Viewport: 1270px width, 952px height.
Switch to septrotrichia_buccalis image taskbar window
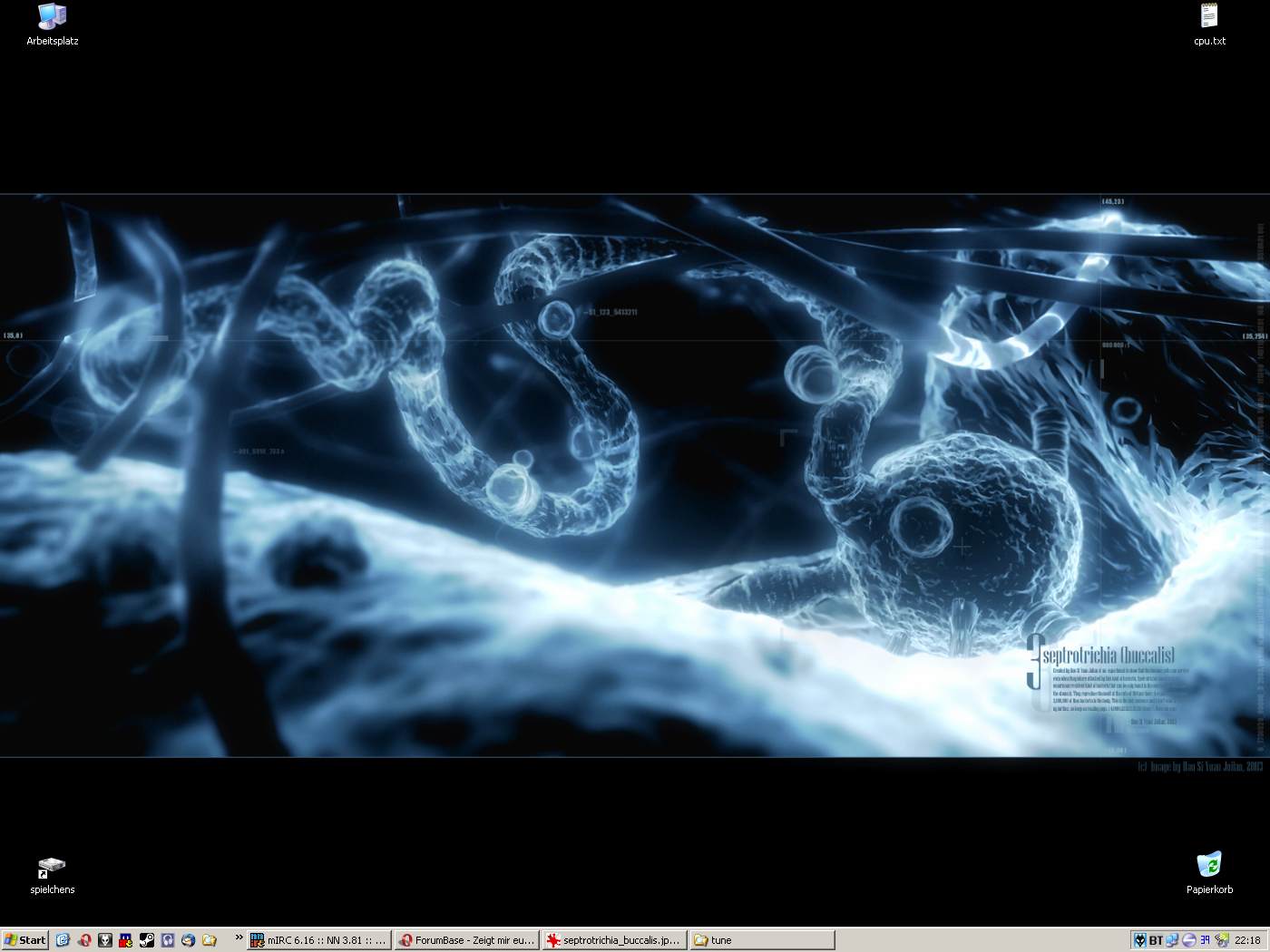pos(614,940)
